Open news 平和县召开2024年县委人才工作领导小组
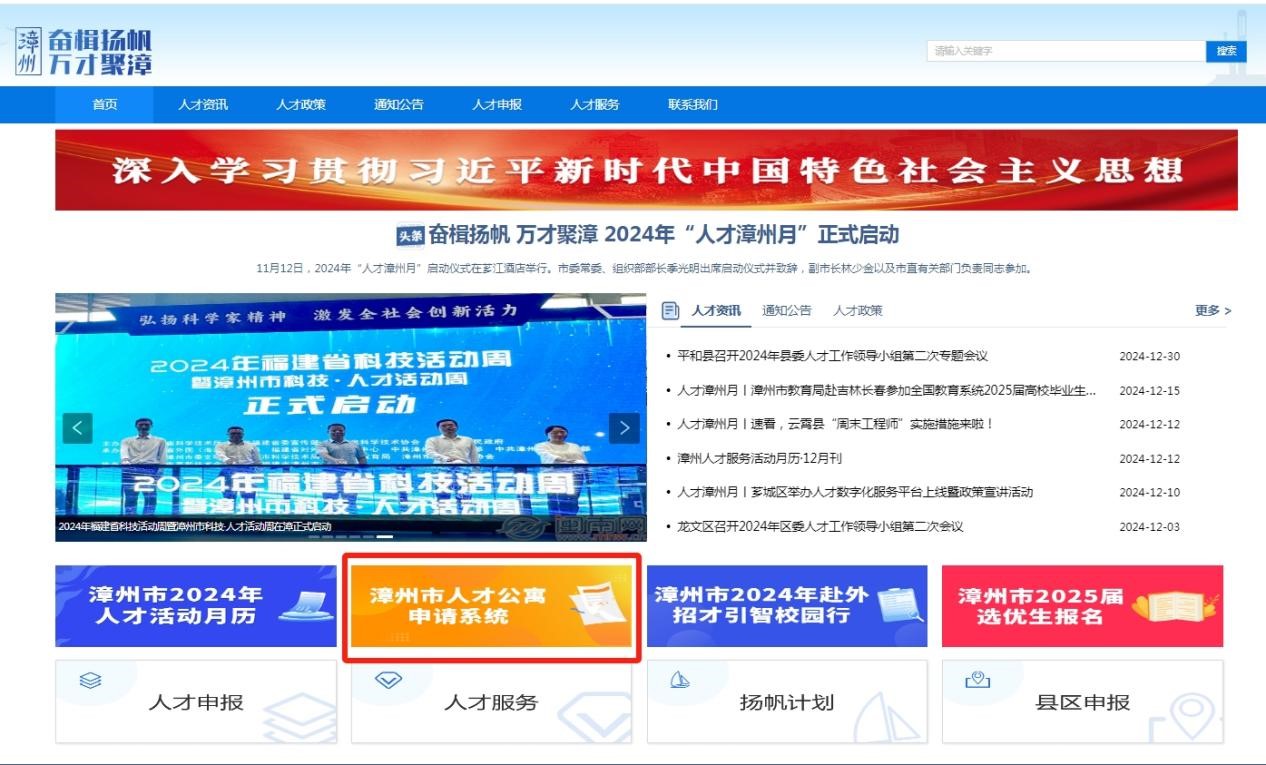1266x765 pixels. click(832, 356)
